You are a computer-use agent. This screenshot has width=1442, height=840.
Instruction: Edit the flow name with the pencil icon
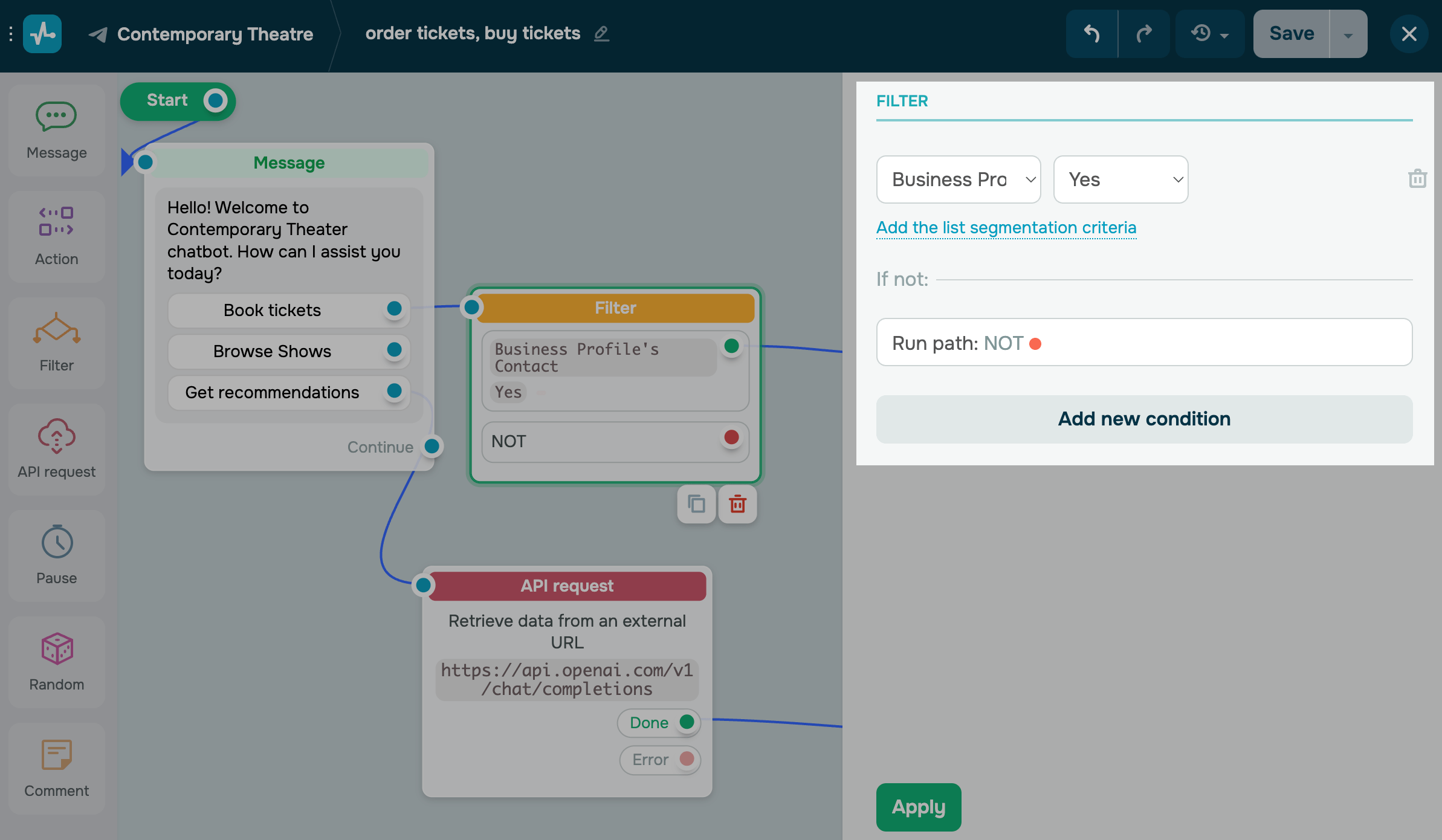click(x=601, y=34)
